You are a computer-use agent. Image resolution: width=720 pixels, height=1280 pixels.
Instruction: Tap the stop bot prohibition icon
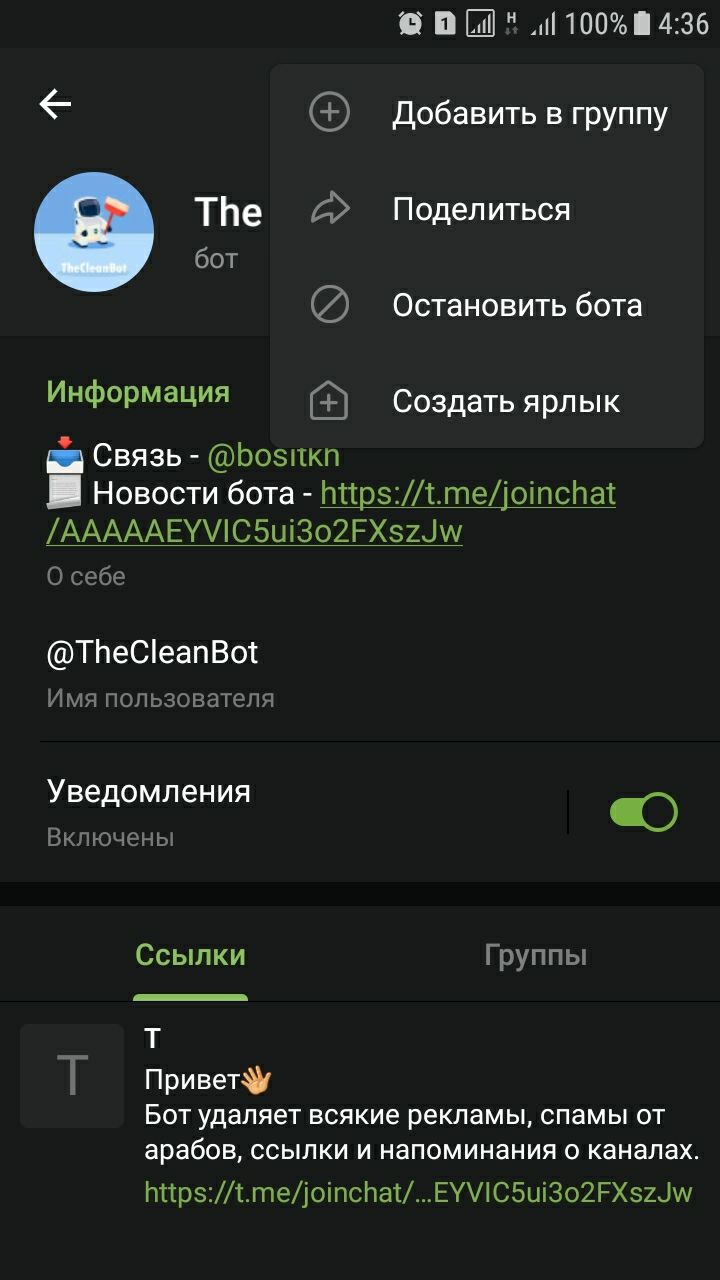coord(329,305)
